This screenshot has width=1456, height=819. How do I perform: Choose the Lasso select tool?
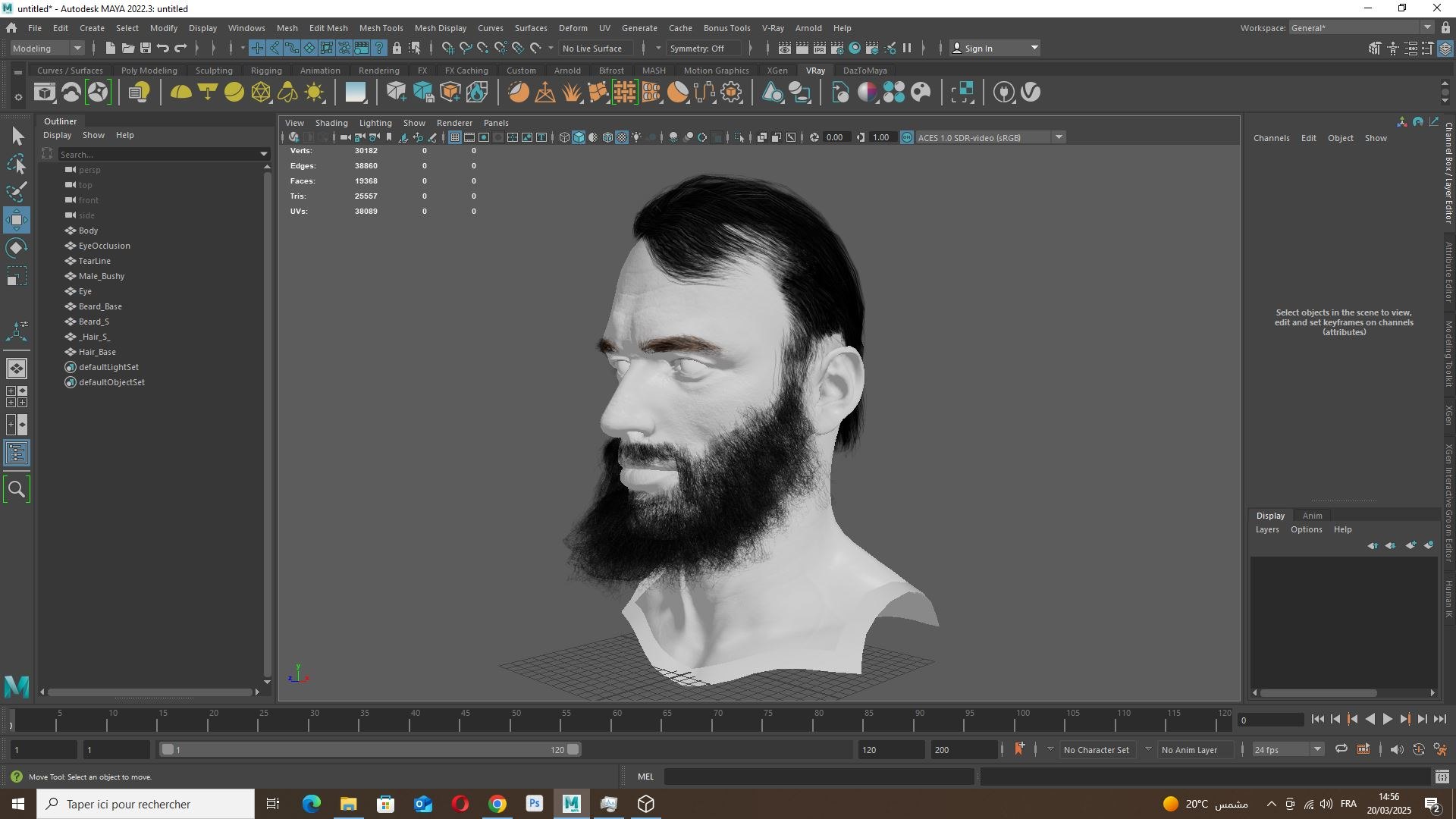17,165
